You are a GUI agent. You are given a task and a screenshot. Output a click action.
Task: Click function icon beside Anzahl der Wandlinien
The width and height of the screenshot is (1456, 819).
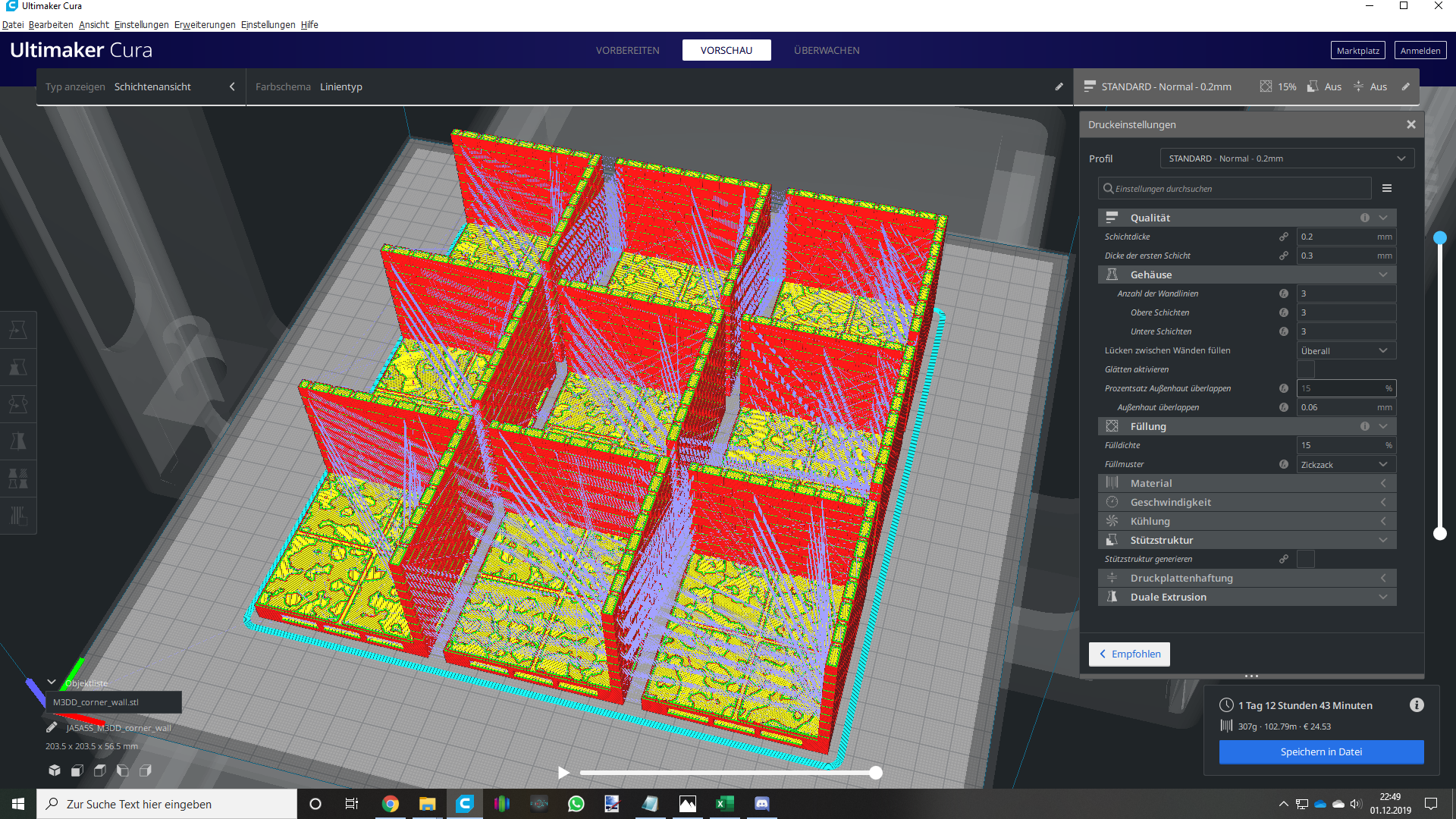[1284, 293]
